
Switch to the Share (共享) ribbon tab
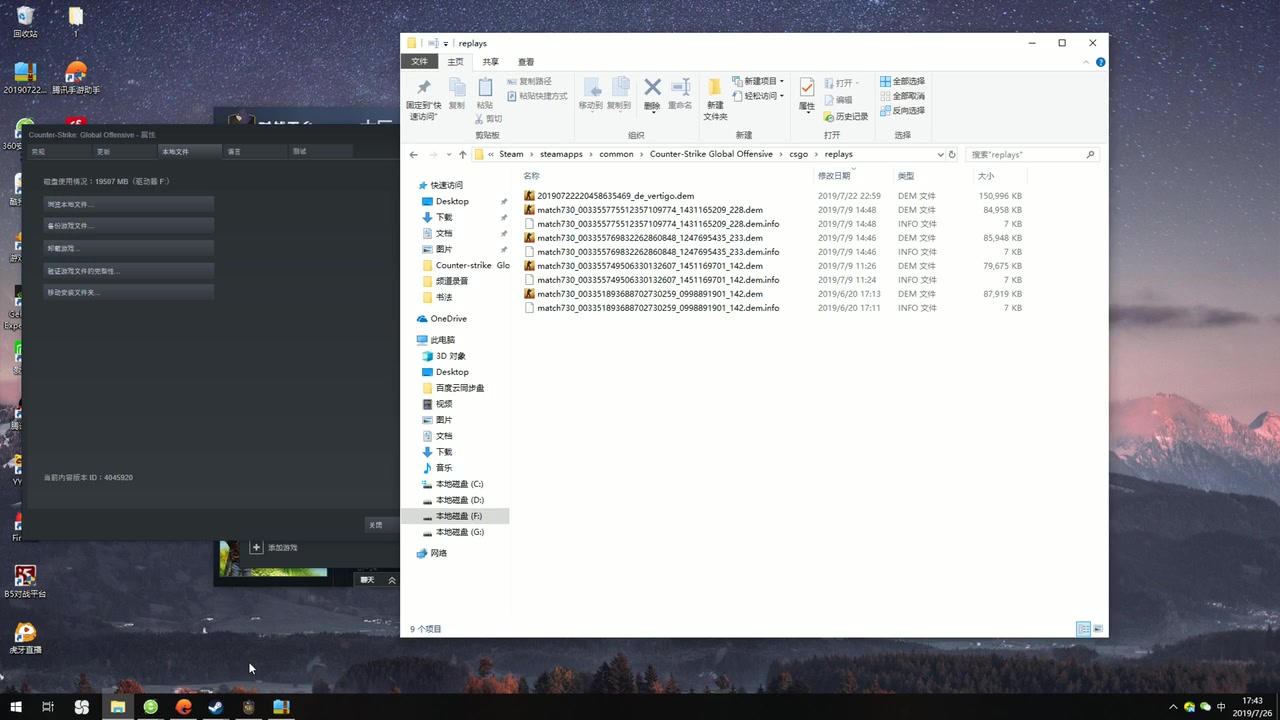pyautogui.click(x=490, y=62)
